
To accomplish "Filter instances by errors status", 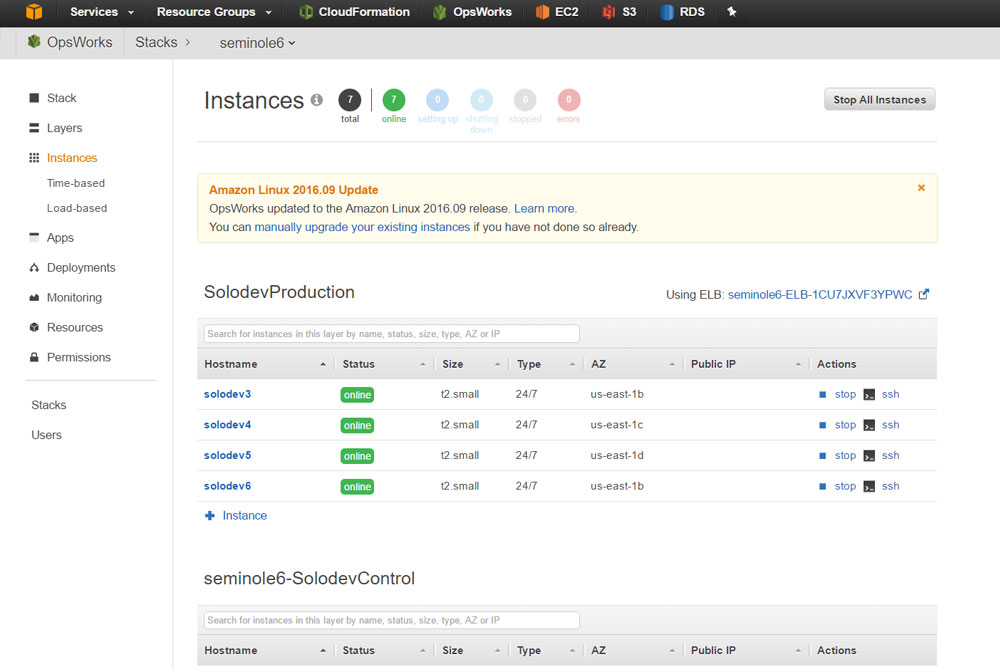I will [x=568, y=100].
